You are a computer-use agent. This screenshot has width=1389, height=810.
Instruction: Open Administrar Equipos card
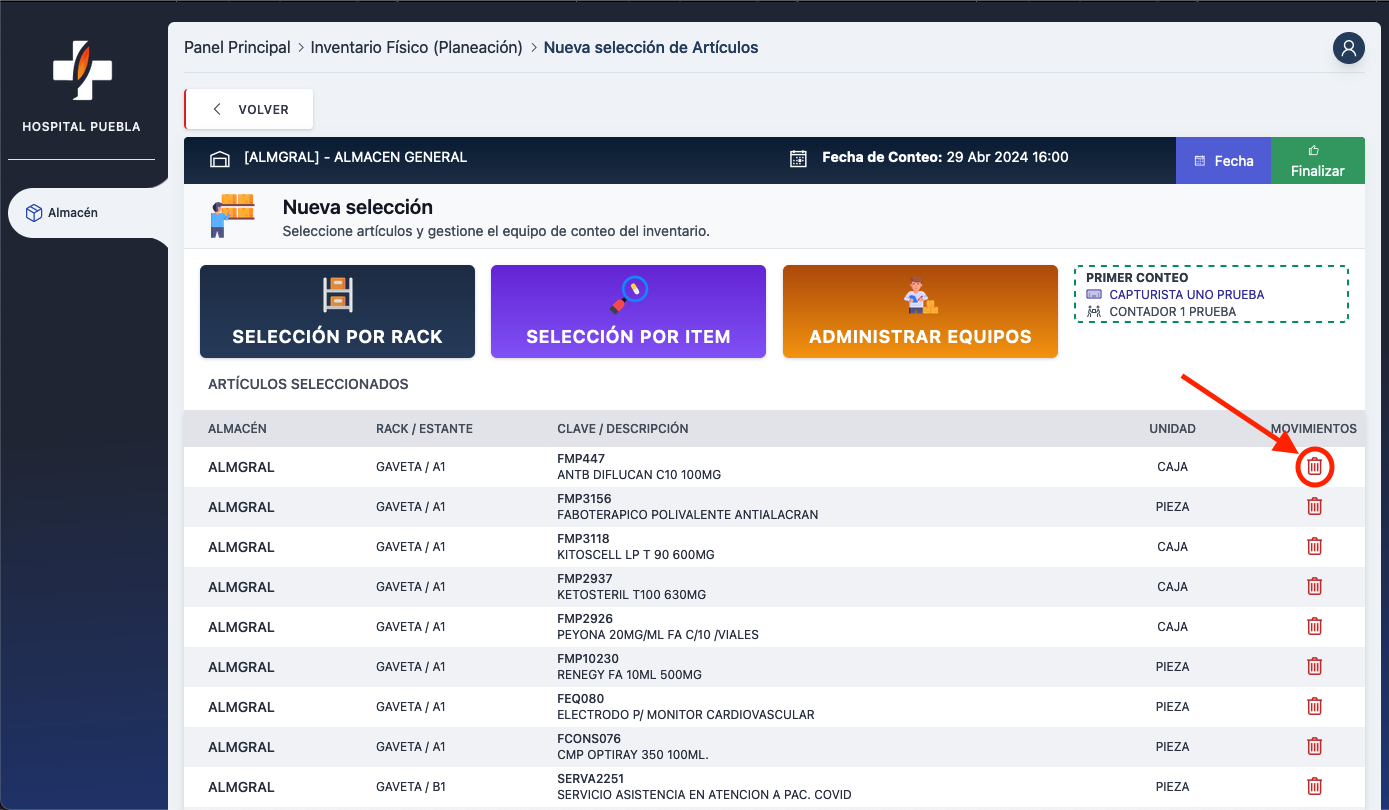[x=920, y=311]
